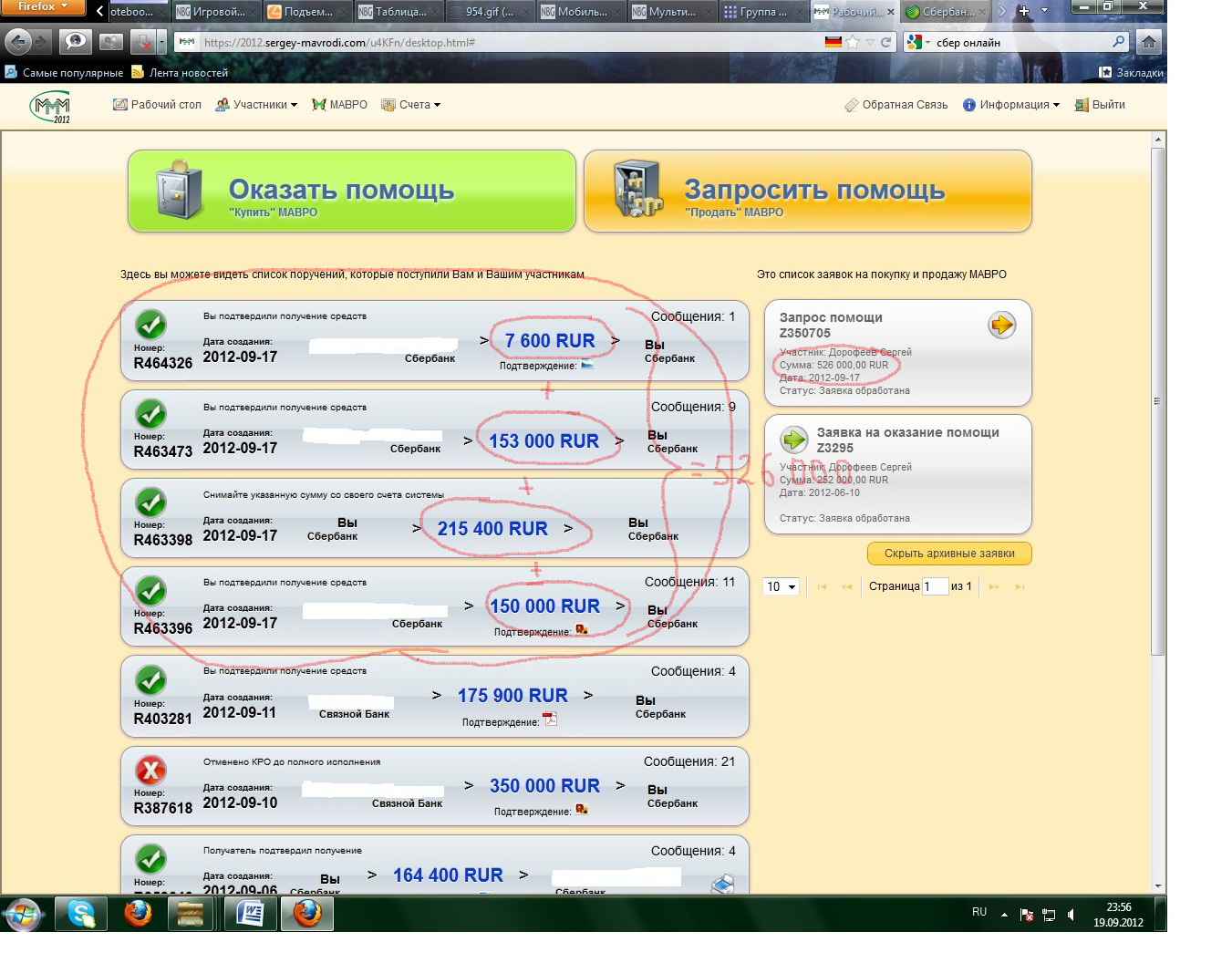Click the green check icon of order R464326
Screen dimensions: 1232x963
pos(150,325)
